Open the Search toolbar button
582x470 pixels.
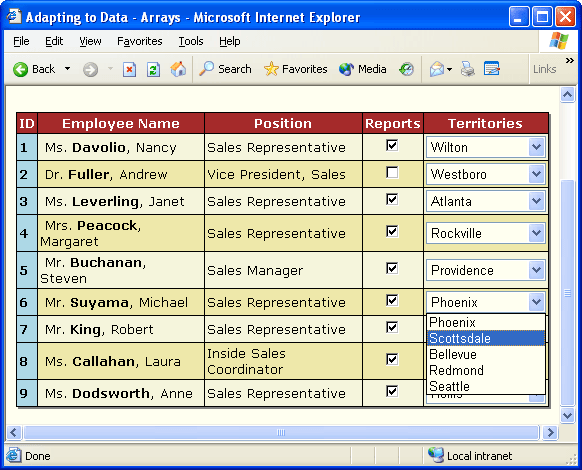225,69
